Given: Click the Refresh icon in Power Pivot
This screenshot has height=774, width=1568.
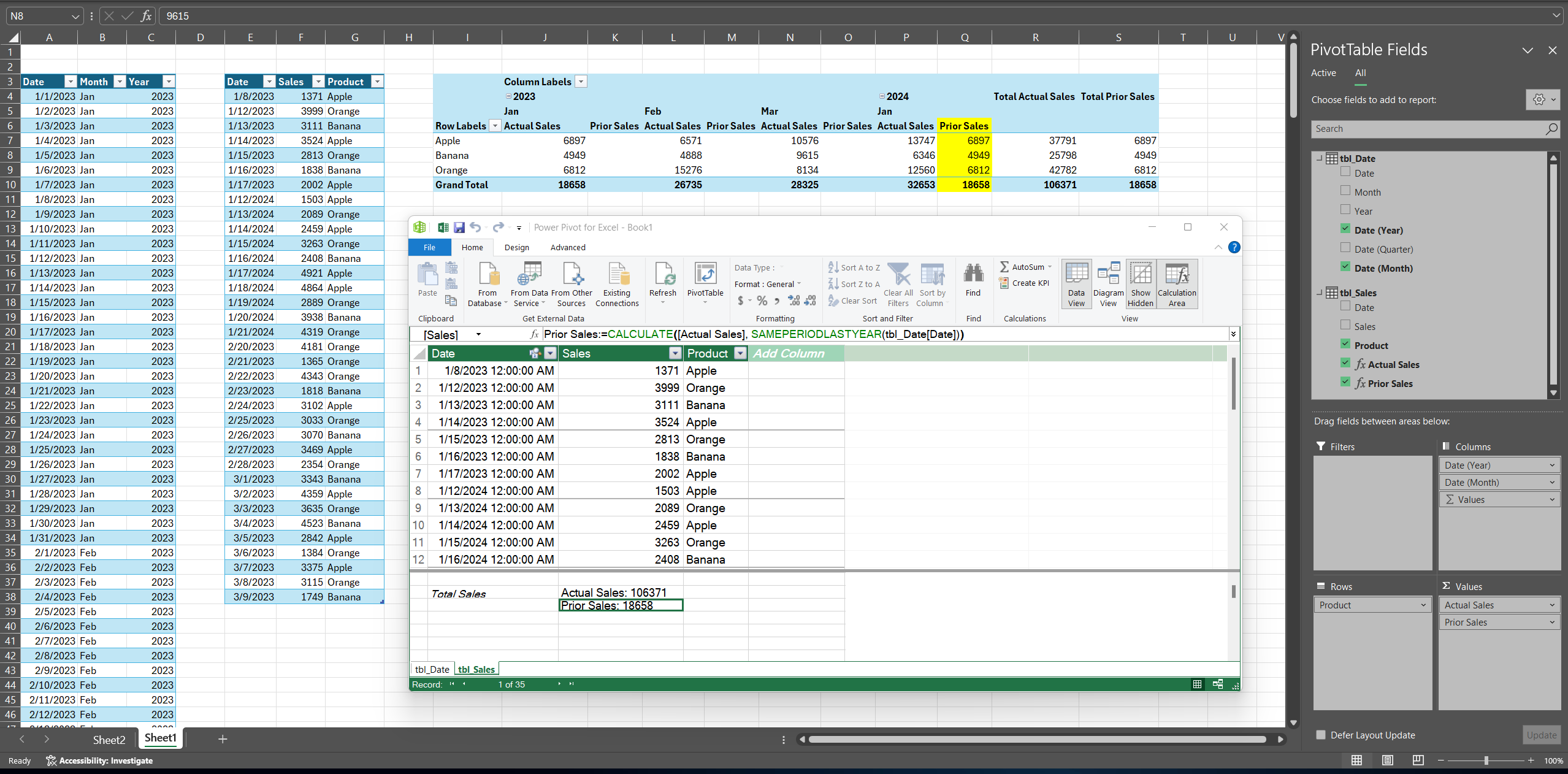Looking at the screenshot, I should point(663,282).
